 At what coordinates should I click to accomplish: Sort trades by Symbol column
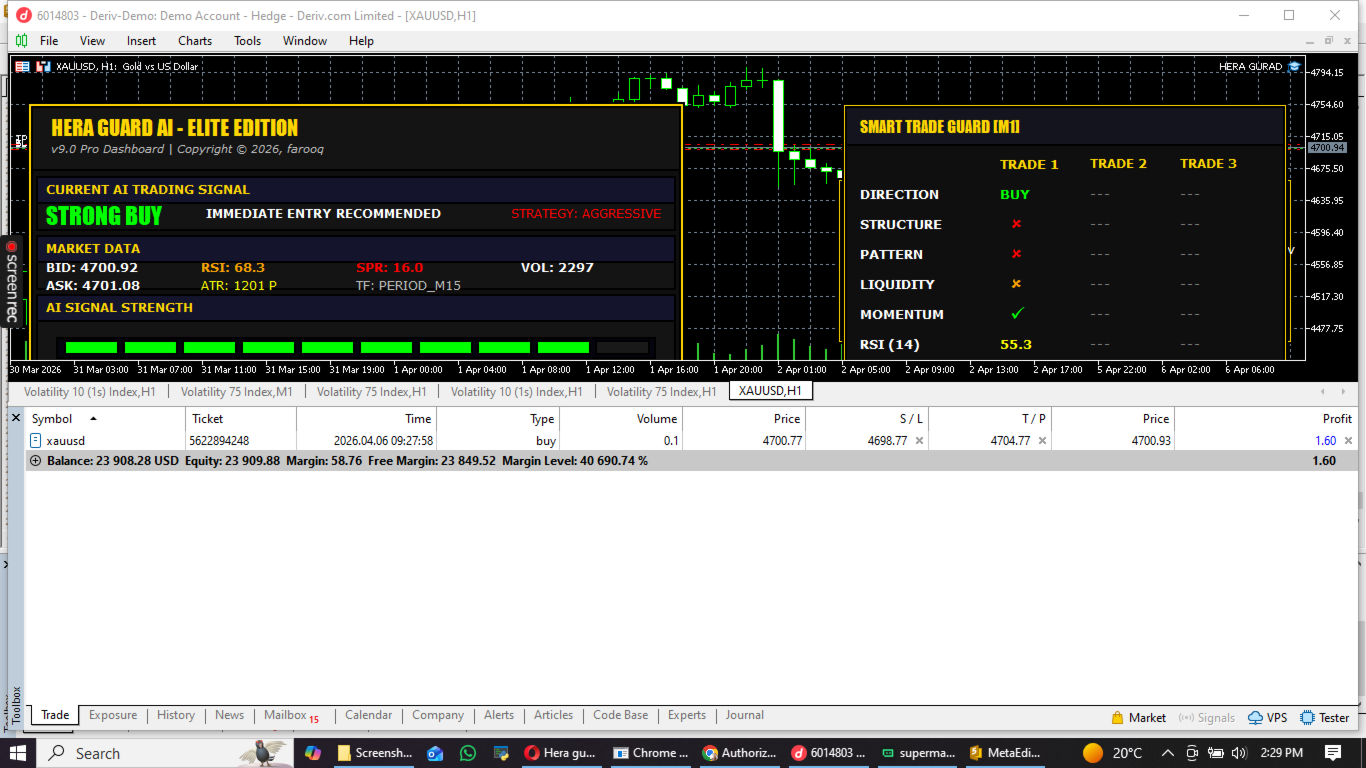click(x=105, y=419)
